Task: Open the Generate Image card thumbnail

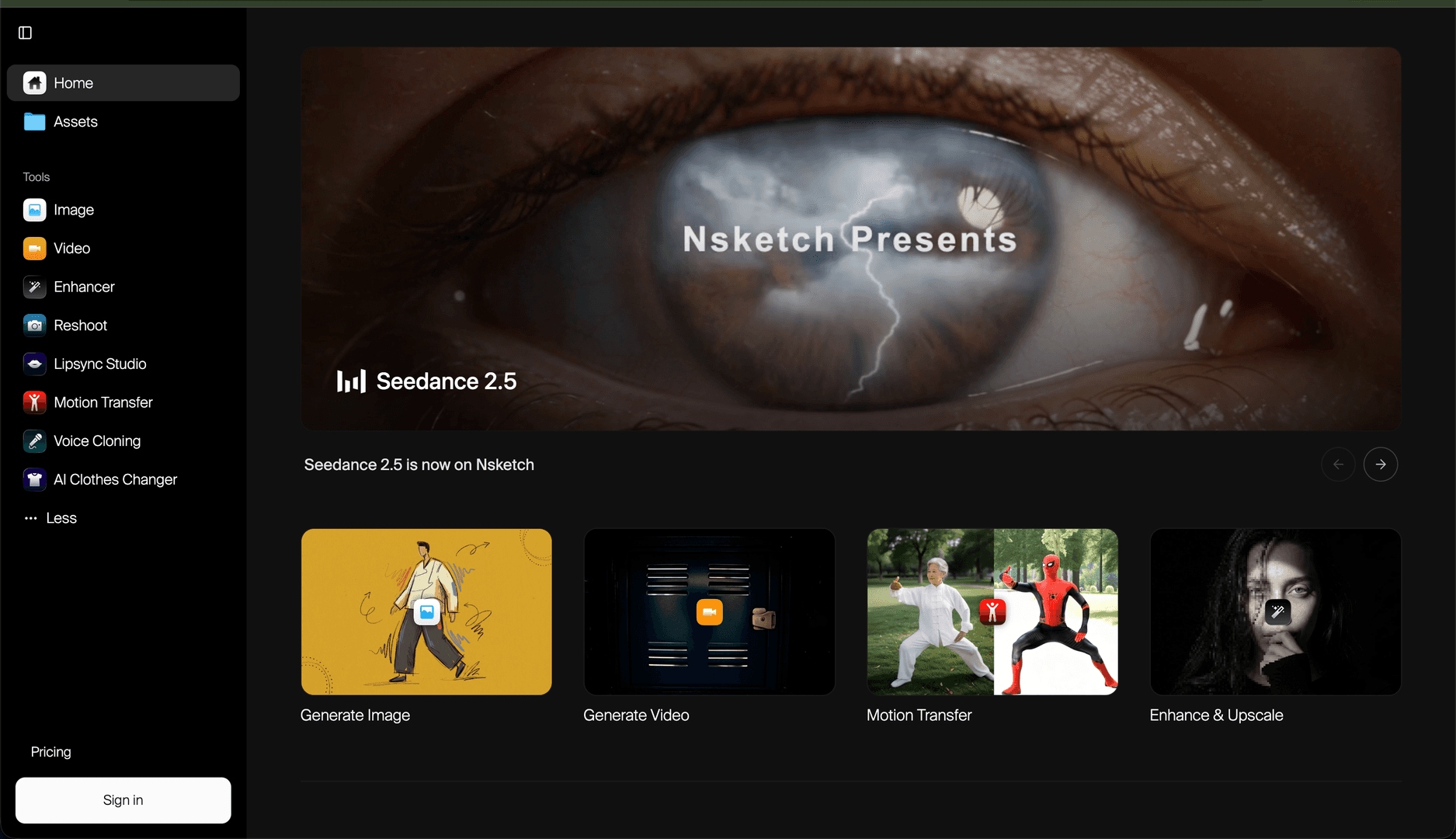Action: tap(426, 612)
